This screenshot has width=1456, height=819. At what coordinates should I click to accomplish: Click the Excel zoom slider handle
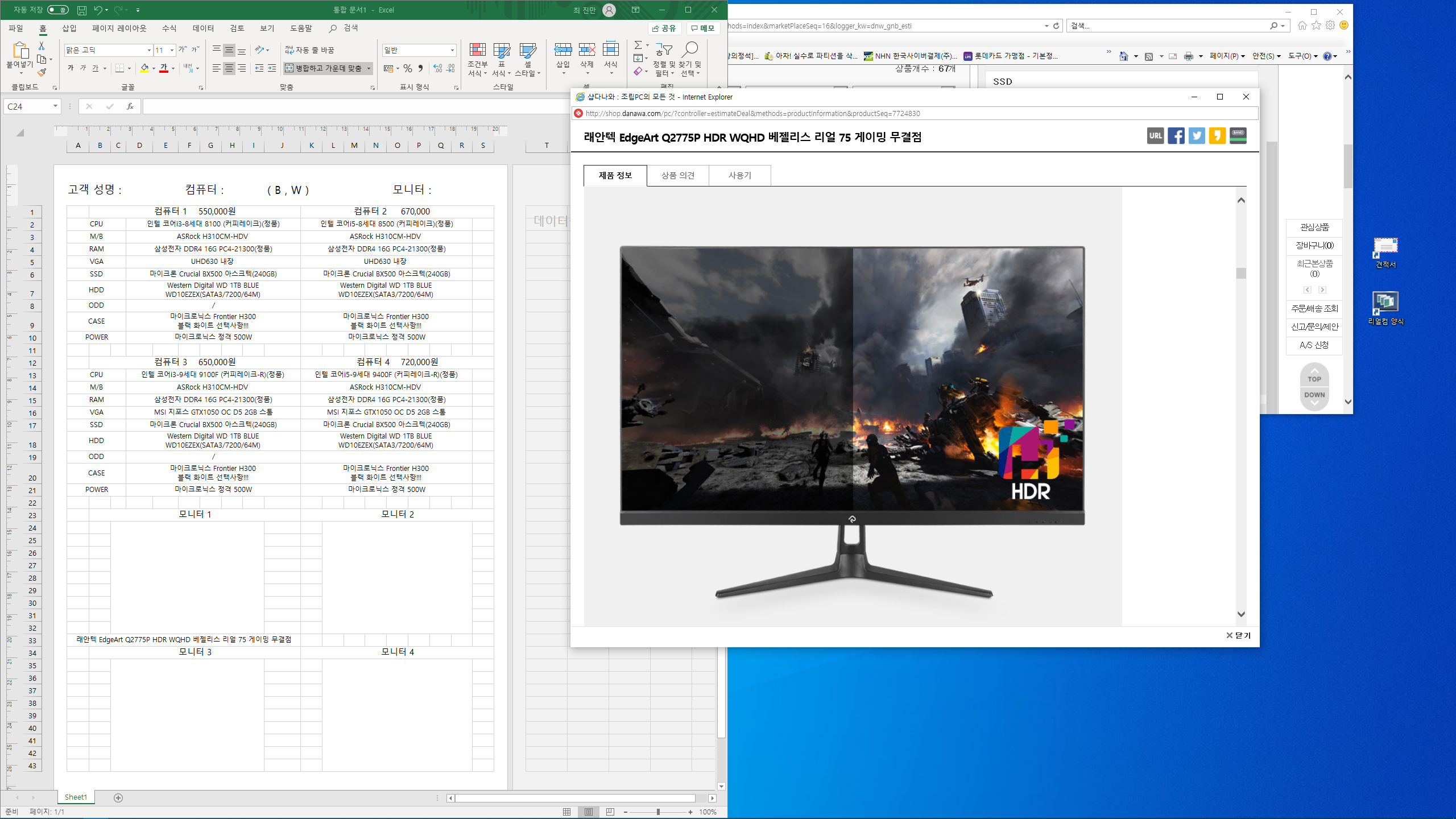click(x=658, y=812)
